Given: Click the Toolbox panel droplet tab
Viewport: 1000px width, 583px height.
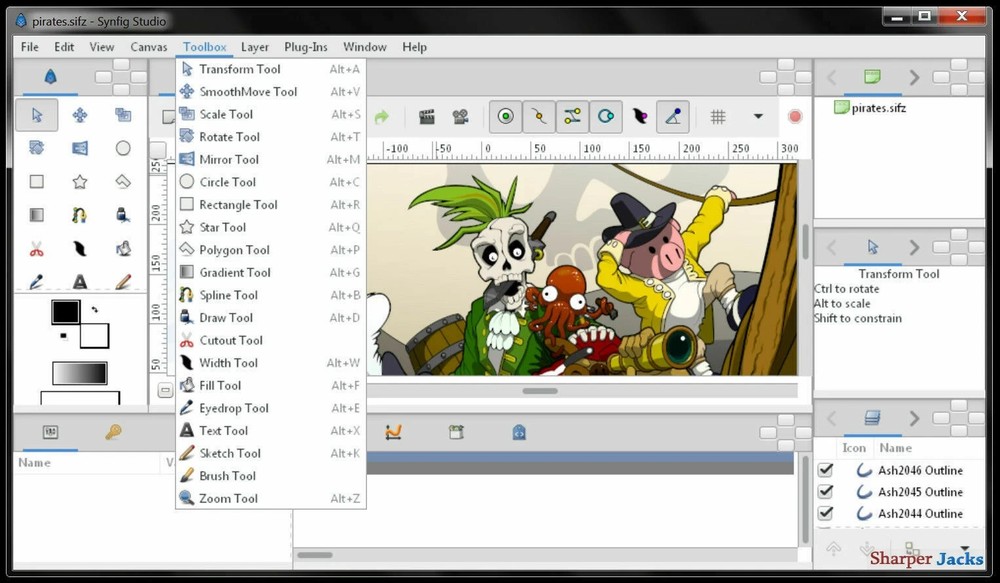Looking at the screenshot, I should click(50, 77).
